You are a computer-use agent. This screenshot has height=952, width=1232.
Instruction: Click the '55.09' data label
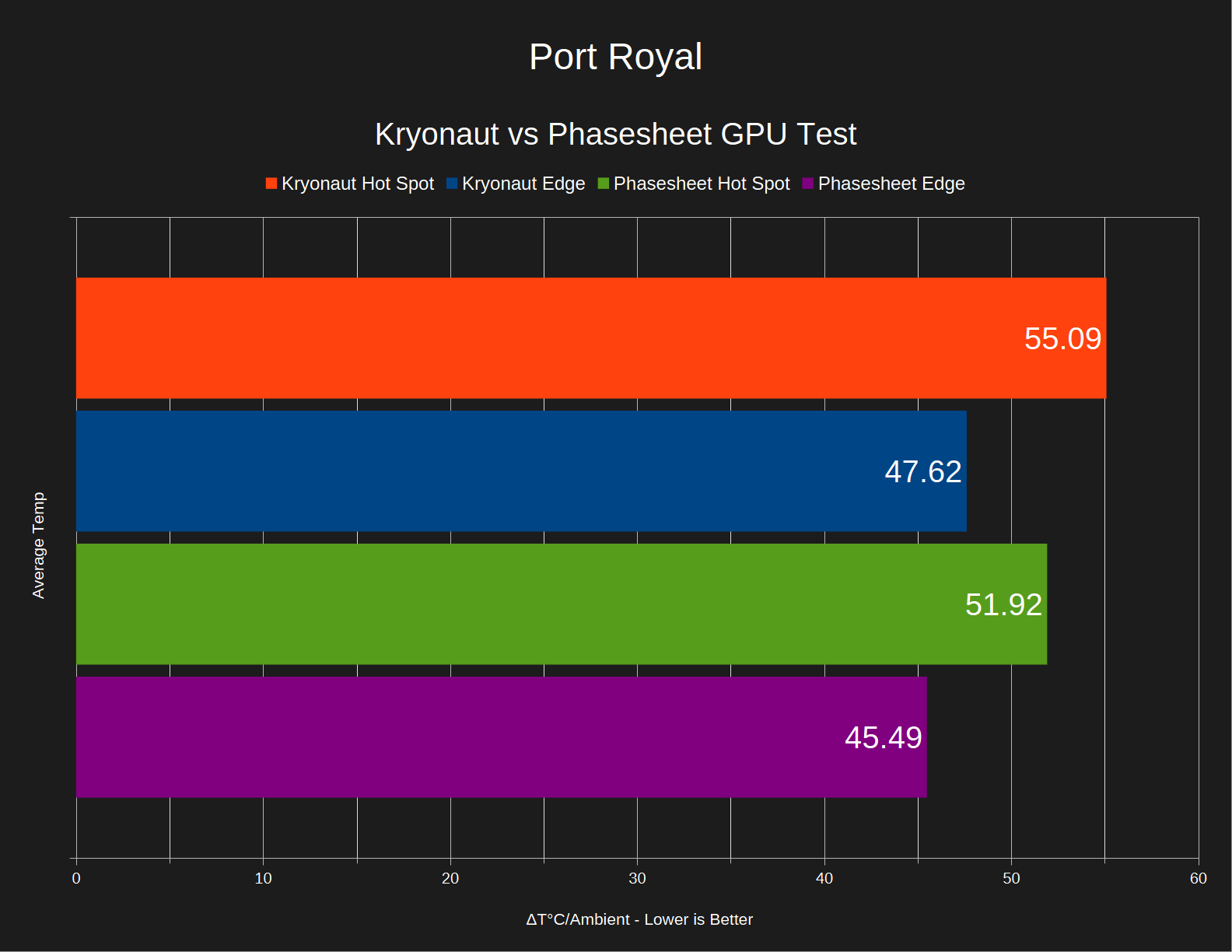(1062, 339)
